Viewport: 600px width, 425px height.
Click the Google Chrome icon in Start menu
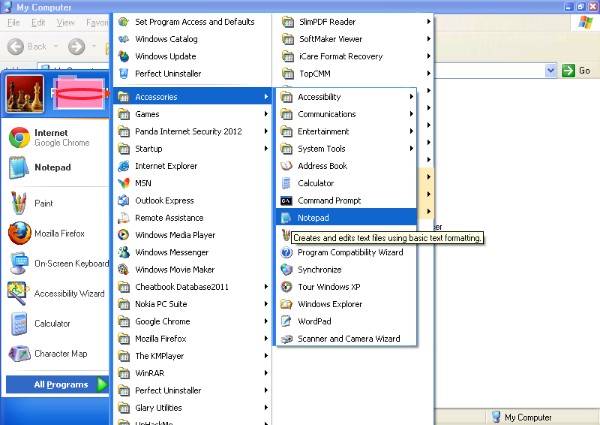tap(19, 138)
